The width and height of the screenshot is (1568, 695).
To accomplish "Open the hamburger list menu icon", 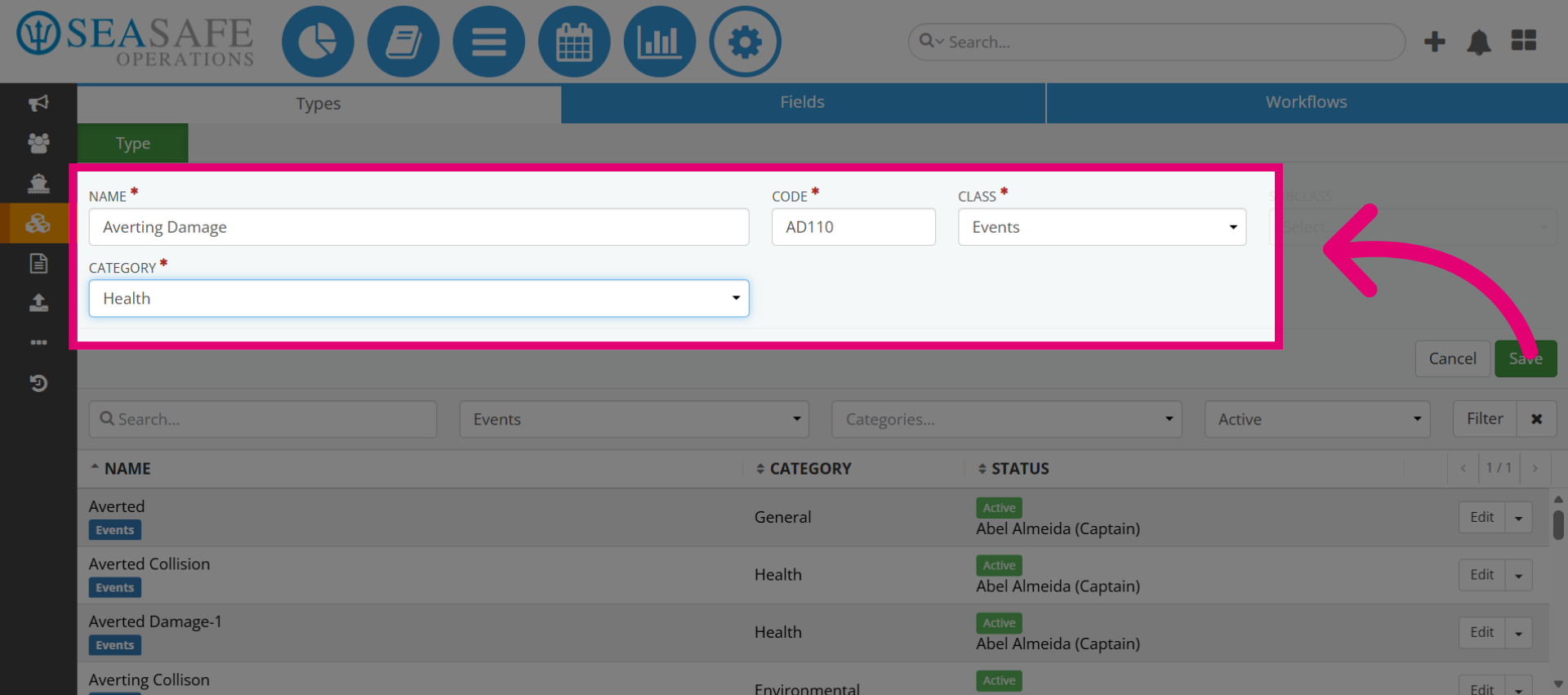I will (489, 42).
